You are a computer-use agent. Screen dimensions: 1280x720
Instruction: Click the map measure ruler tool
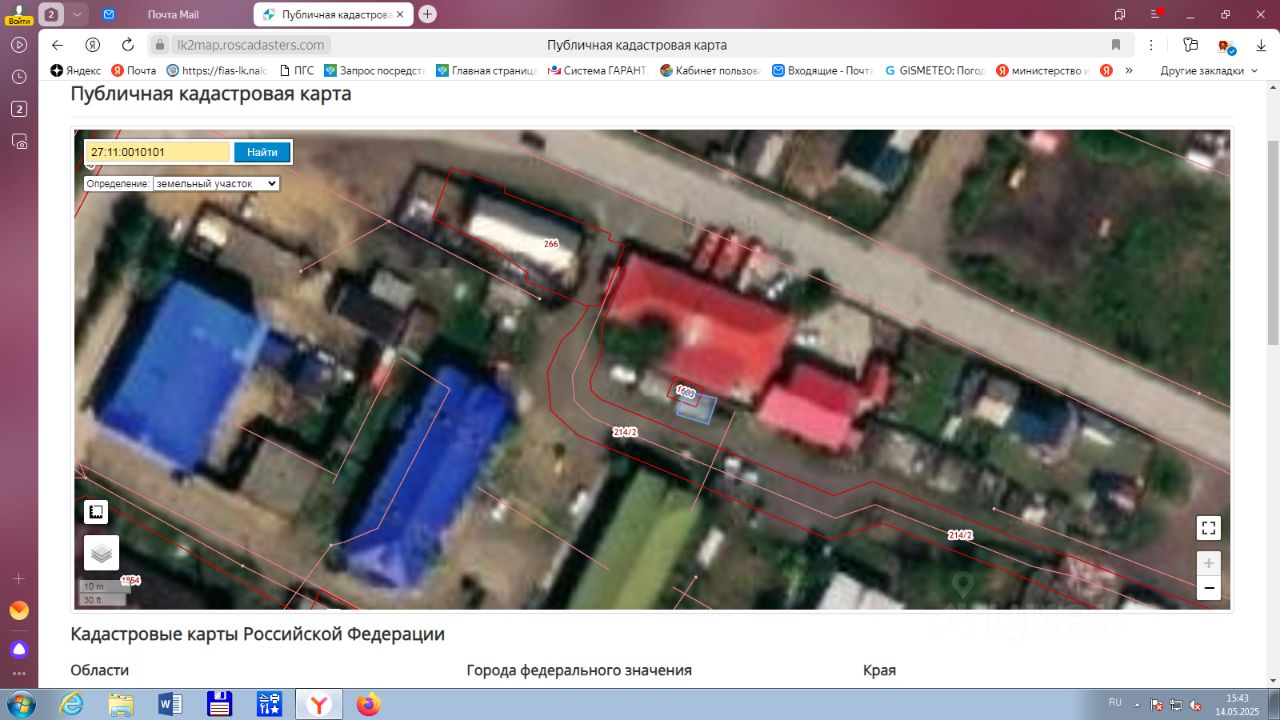point(96,512)
